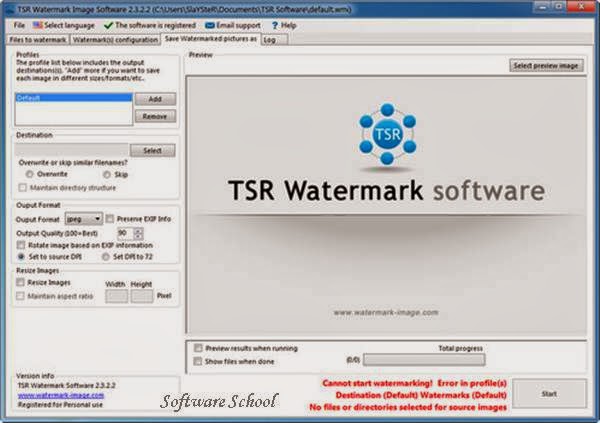Image resolution: width=600 pixels, height=423 pixels.
Task: Click the green checkmark registered icon
Action: coord(108,25)
